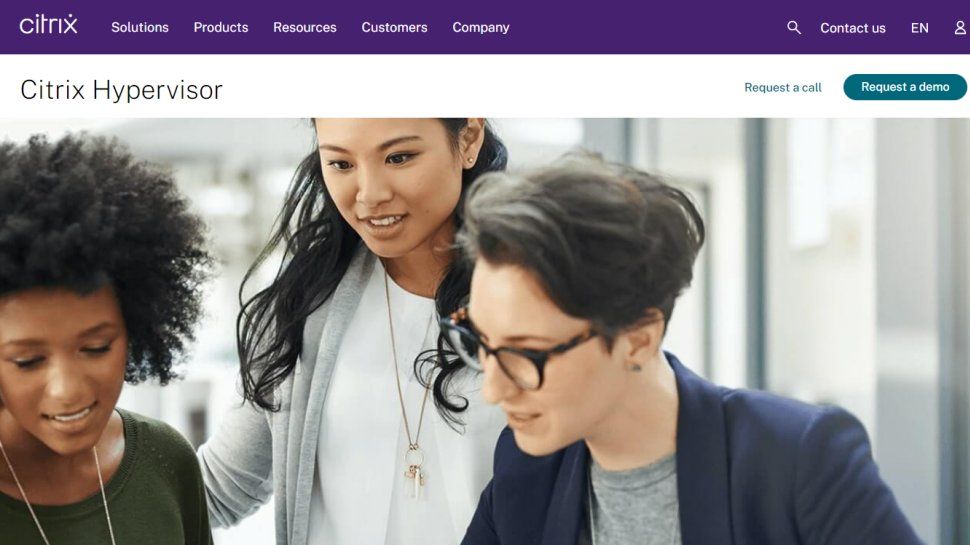Click the Citrix Hypervisor page heading
This screenshot has height=545, width=970.
[x=121, y=90]
